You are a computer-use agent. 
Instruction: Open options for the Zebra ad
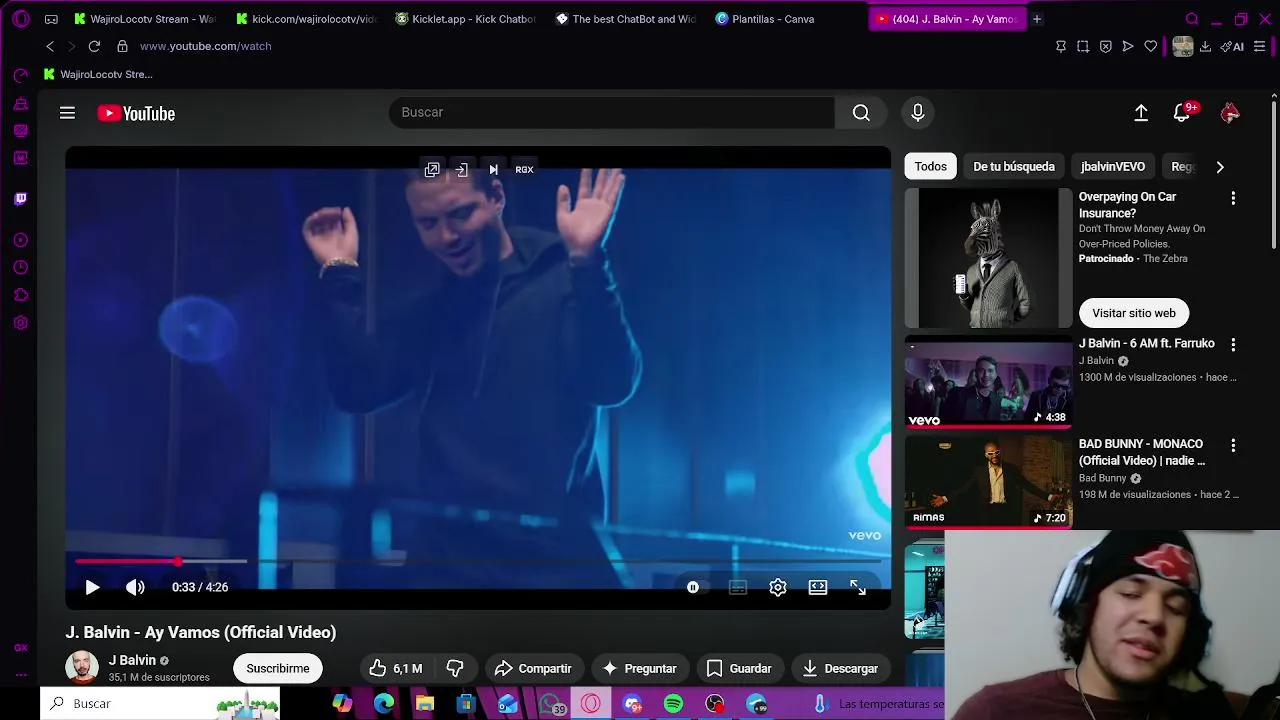point(1233,198)
